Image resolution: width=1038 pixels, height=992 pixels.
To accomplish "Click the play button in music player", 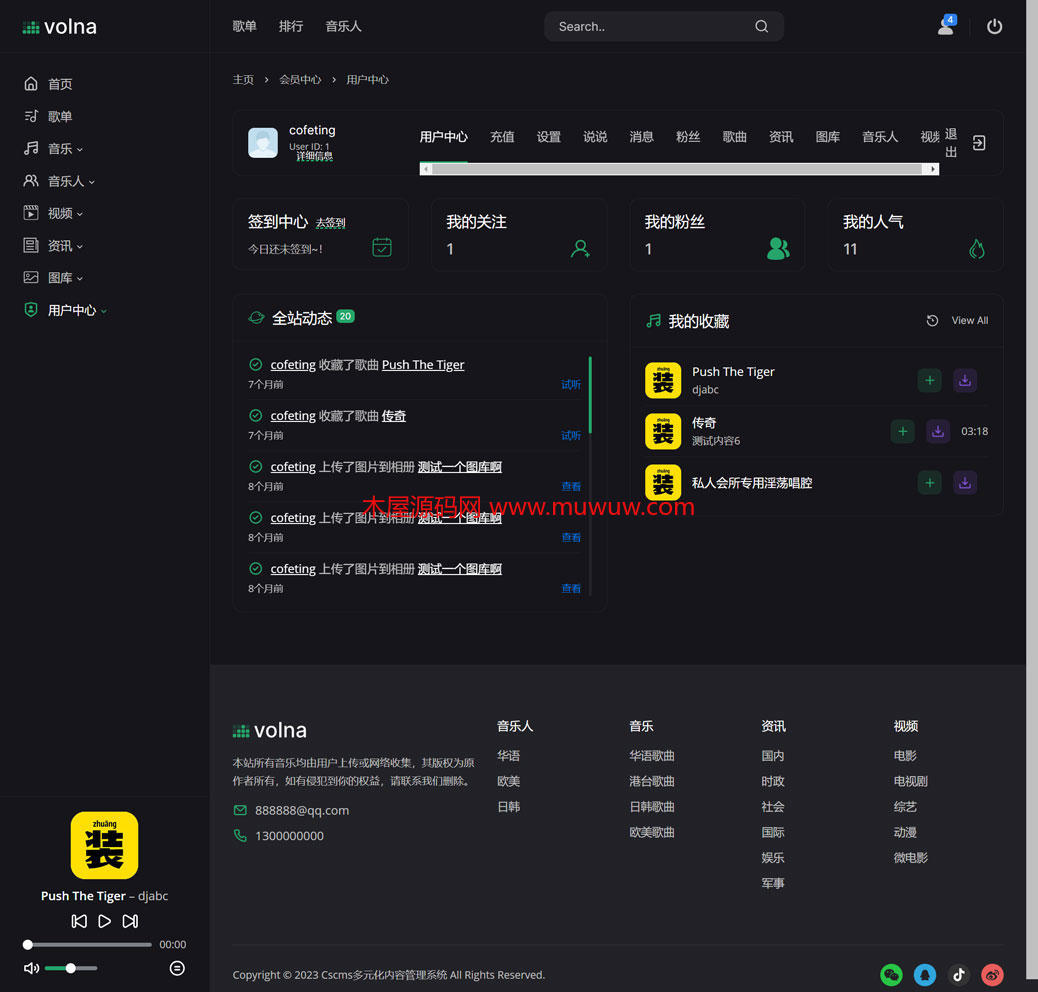I will (104, 921).
